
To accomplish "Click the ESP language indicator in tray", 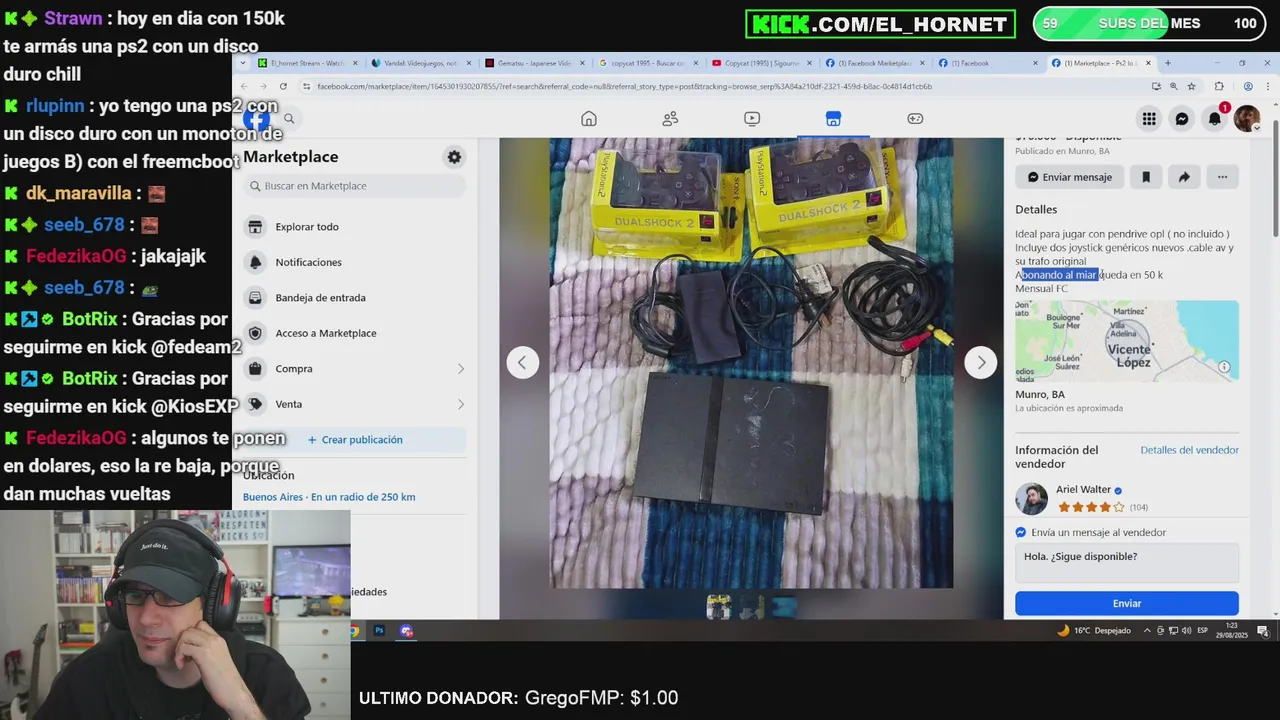I will [1203, 631].
